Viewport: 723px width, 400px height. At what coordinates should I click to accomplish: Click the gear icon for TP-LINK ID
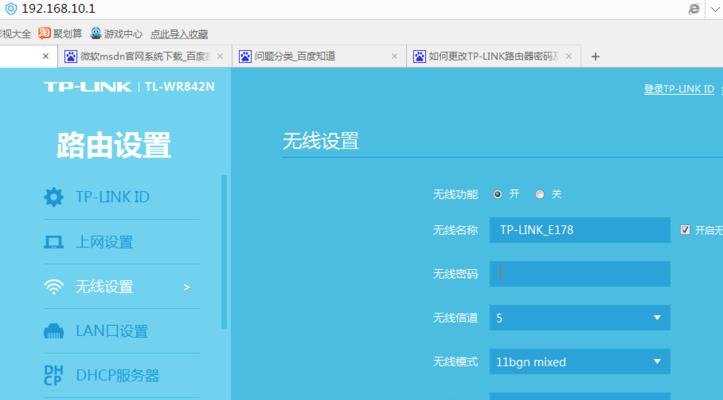click(53, 197)
